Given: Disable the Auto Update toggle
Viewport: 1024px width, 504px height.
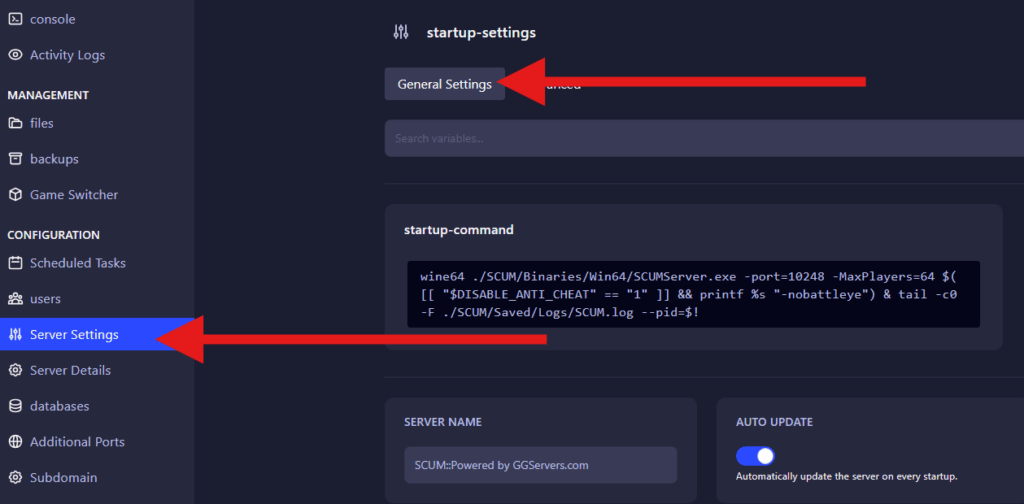Looking at the screenshot, I should (755, 456).
